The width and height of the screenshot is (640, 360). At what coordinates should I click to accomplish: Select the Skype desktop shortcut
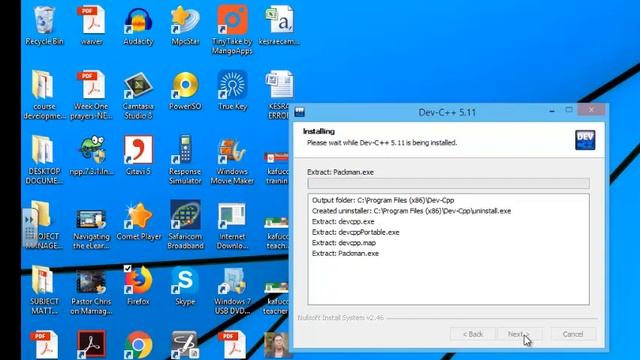pyautogui.click(x=185, y=286)
